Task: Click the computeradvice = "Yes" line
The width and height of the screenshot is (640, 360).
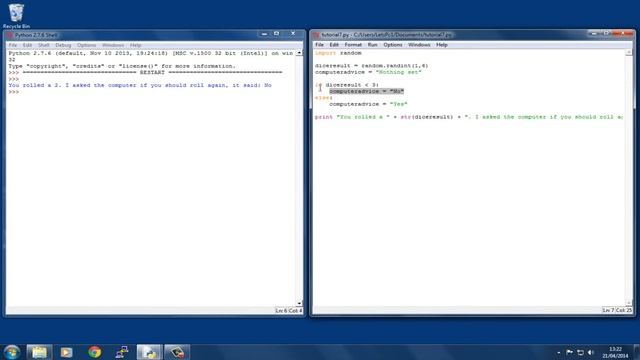Action: (368, 104)
